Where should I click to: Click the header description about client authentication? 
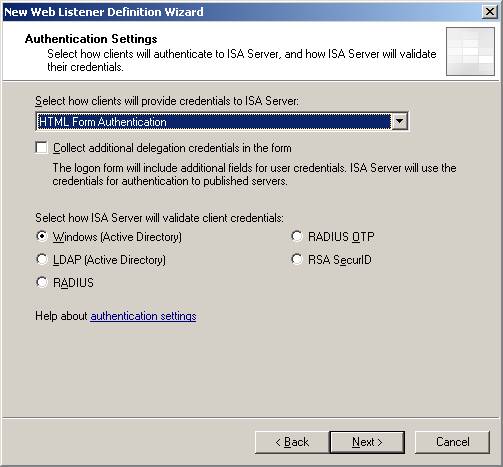[242, 60]
